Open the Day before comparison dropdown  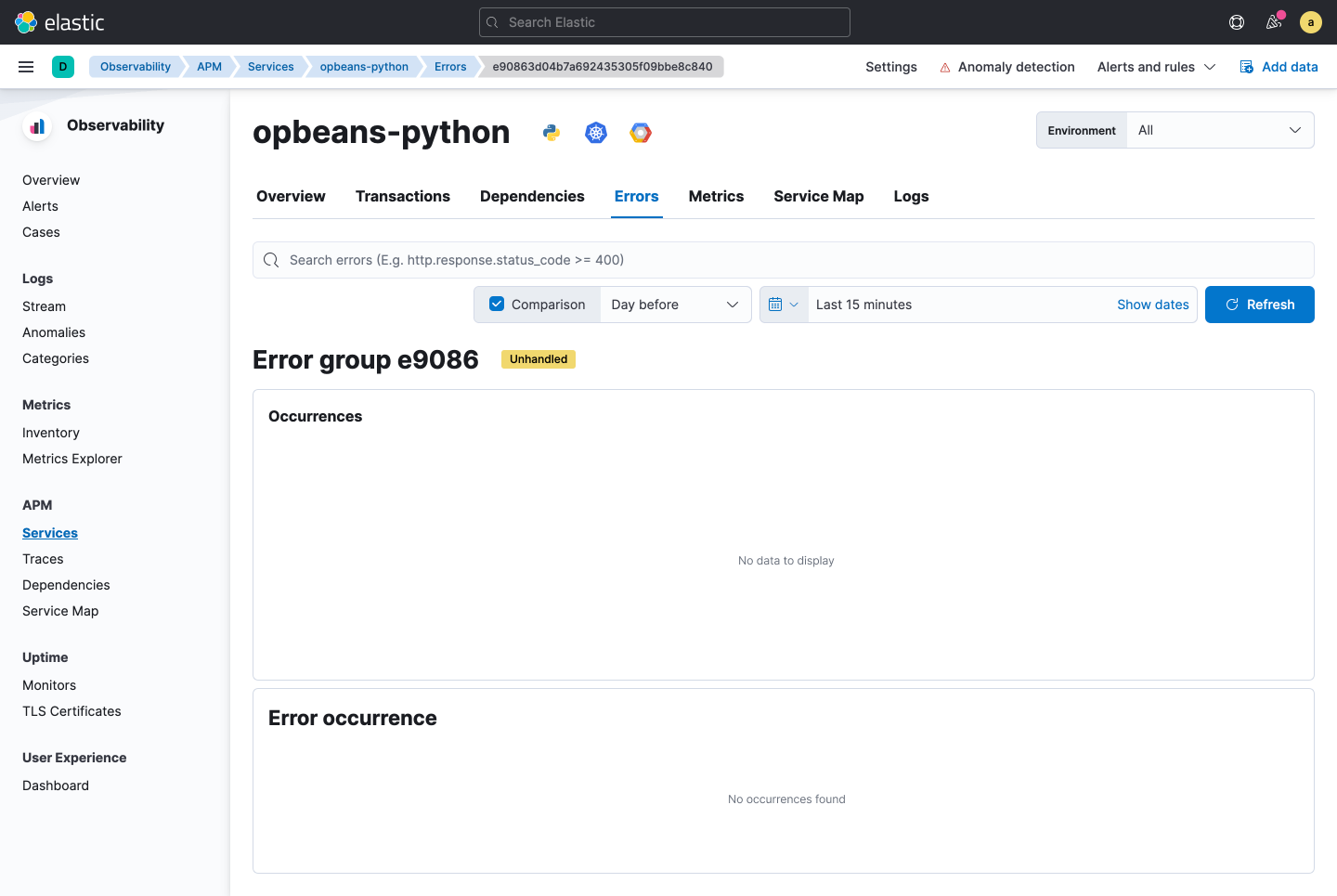pos(675,305)
